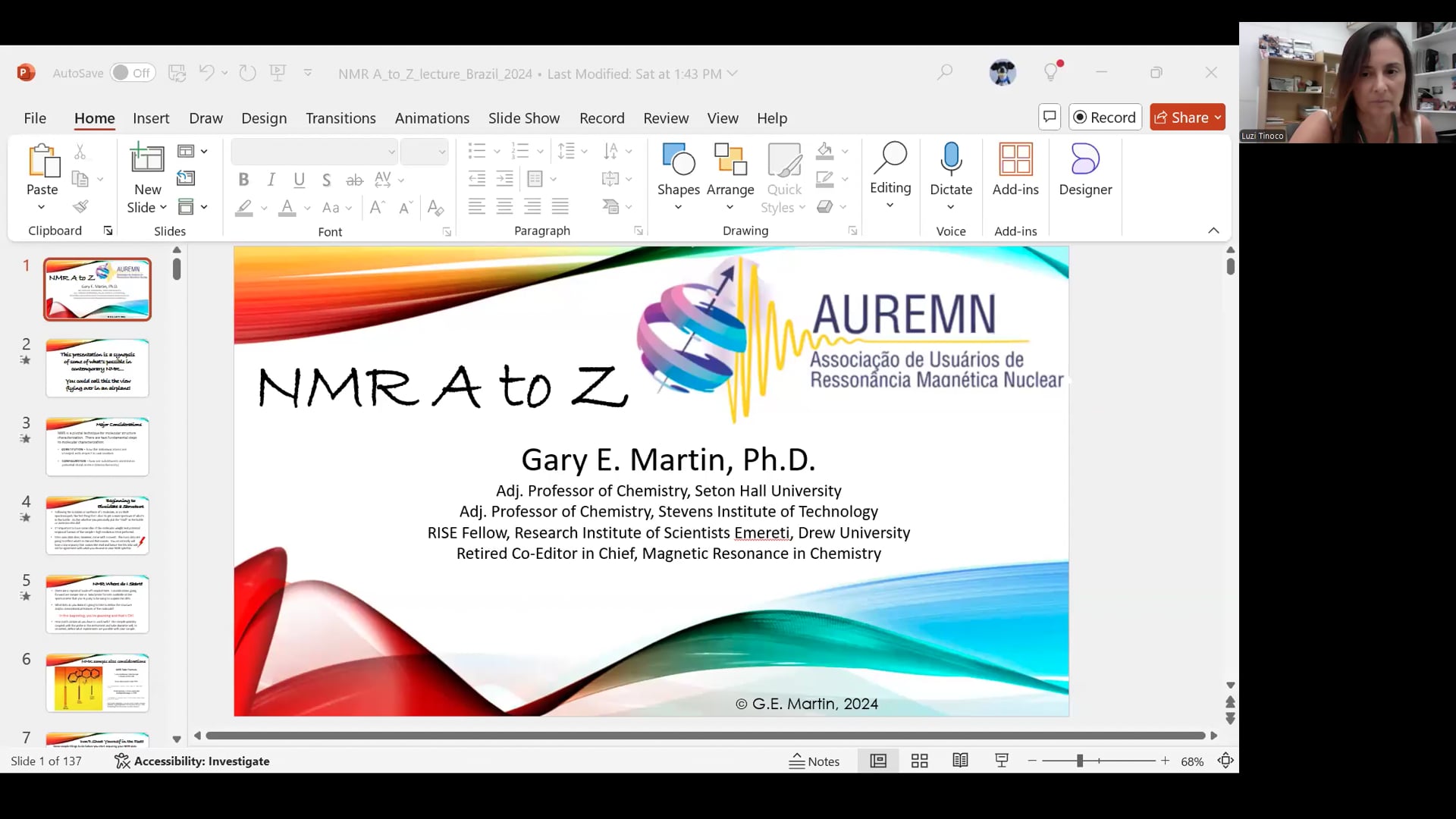Open the Editing dropdown
The image size is (1456, 819).
point(890,176)
